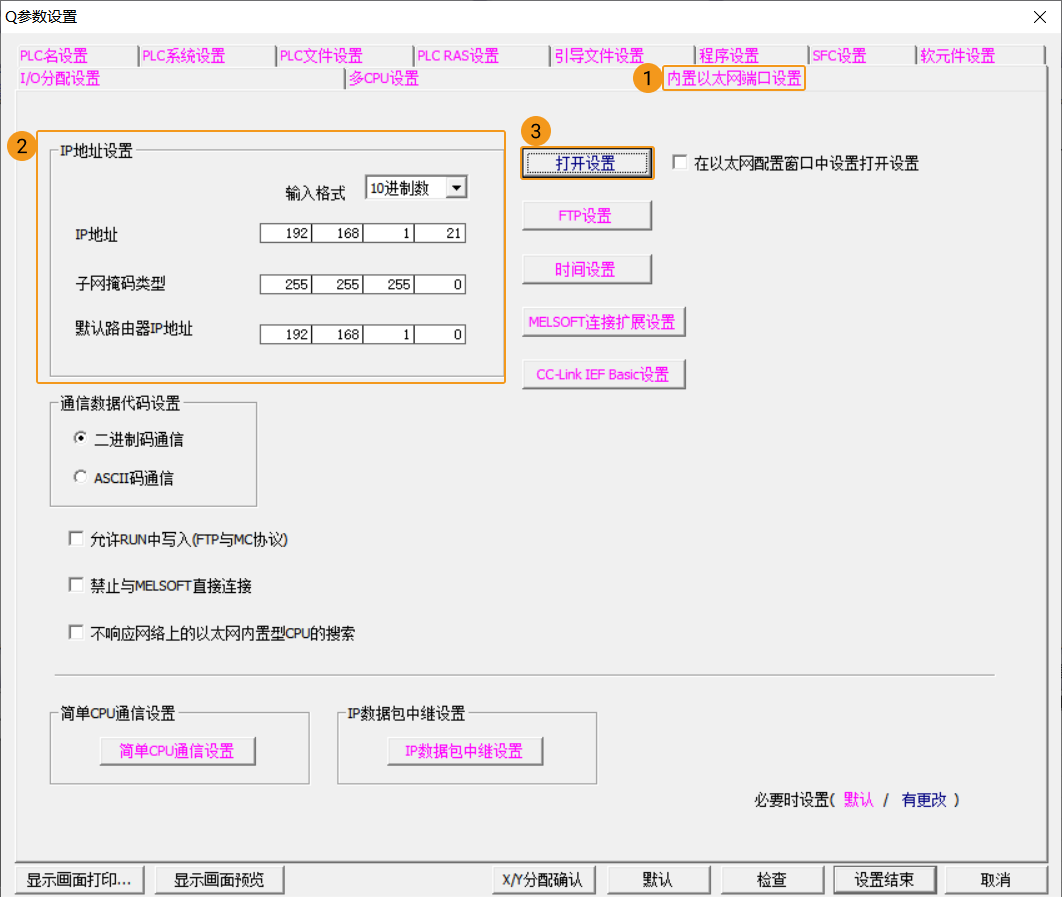This screenshot has width=1062, height=897.
Task: Enable 允许RUN中写入(FTP与MC协议)
Action: pyautogui.click(x=76, y=538)
